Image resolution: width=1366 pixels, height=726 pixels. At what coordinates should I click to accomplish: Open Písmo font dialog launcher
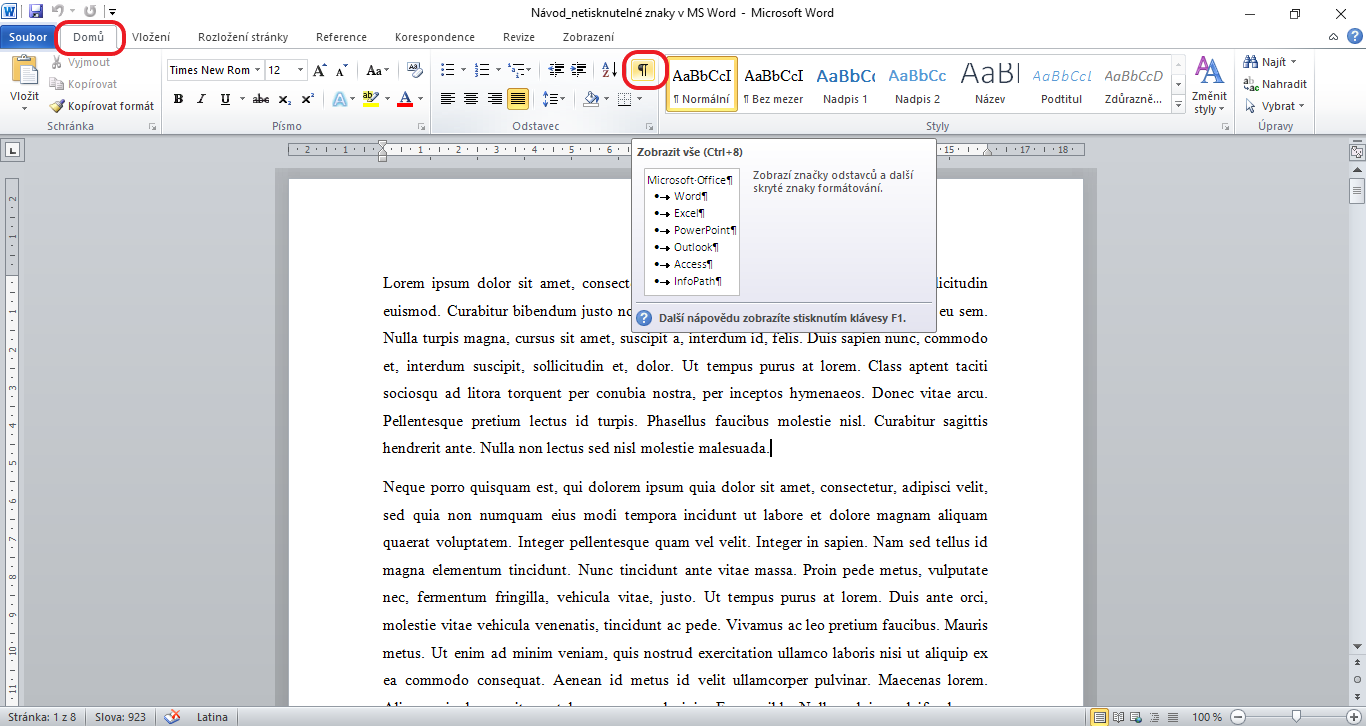coord(421,127)
